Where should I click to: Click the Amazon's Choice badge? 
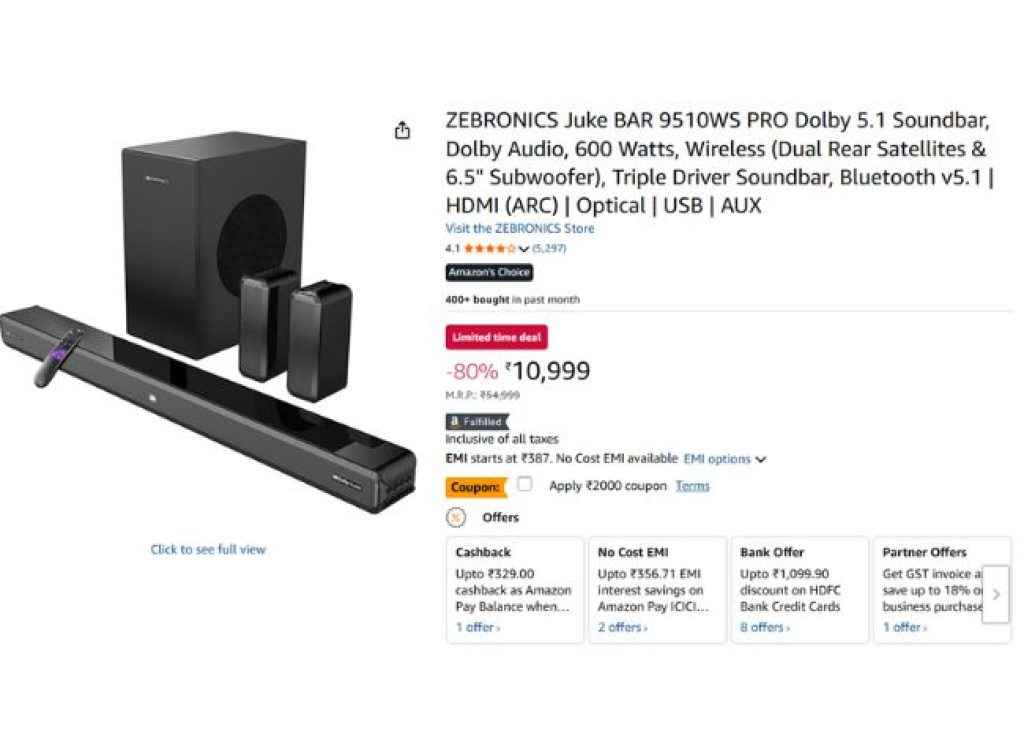(489, 272)
